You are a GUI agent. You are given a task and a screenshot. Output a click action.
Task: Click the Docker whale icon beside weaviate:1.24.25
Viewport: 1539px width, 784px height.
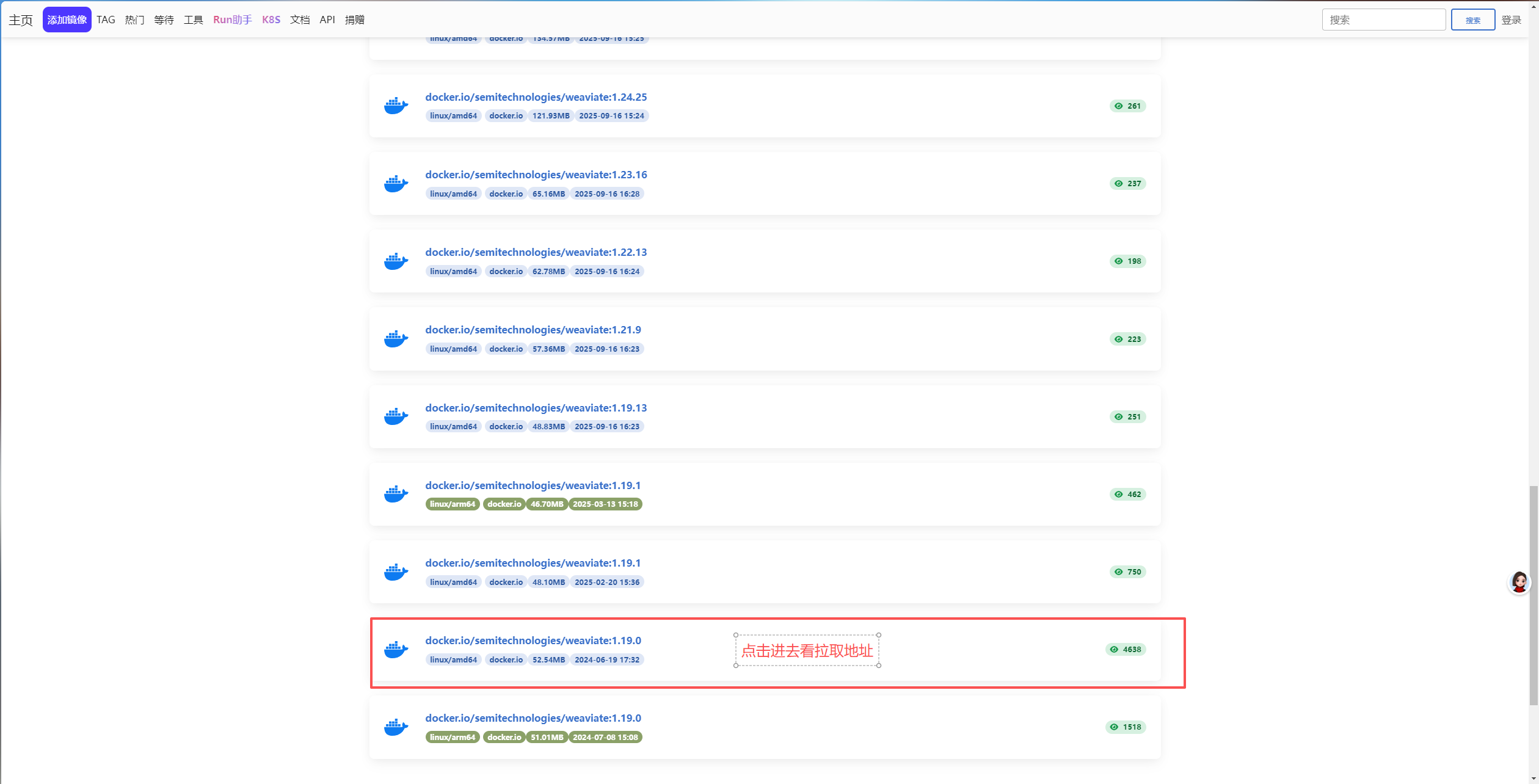click(396, 106)
